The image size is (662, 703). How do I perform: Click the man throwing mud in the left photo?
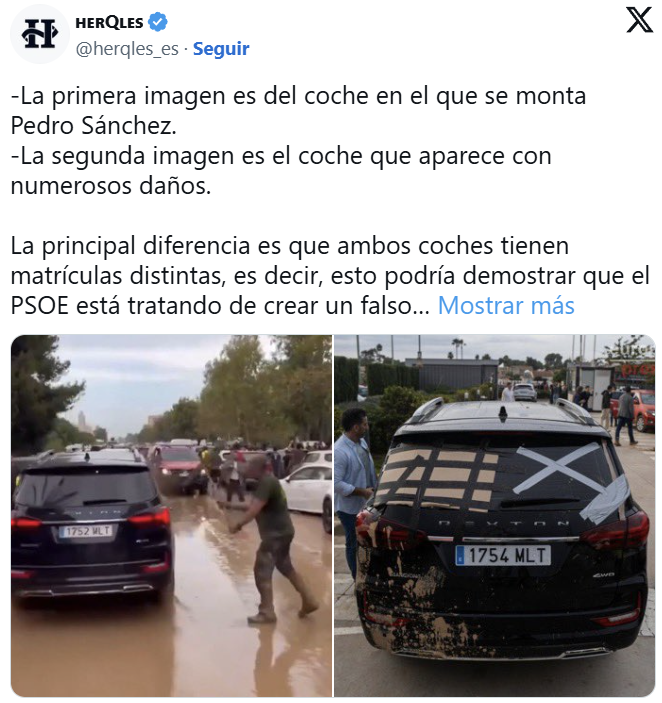point(269,538)
